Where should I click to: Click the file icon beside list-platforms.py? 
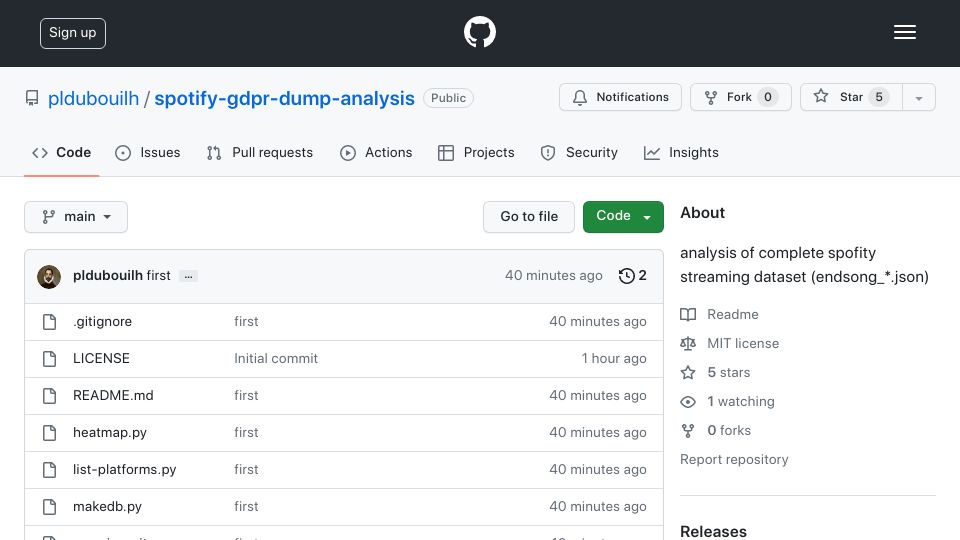click(50, 470)
